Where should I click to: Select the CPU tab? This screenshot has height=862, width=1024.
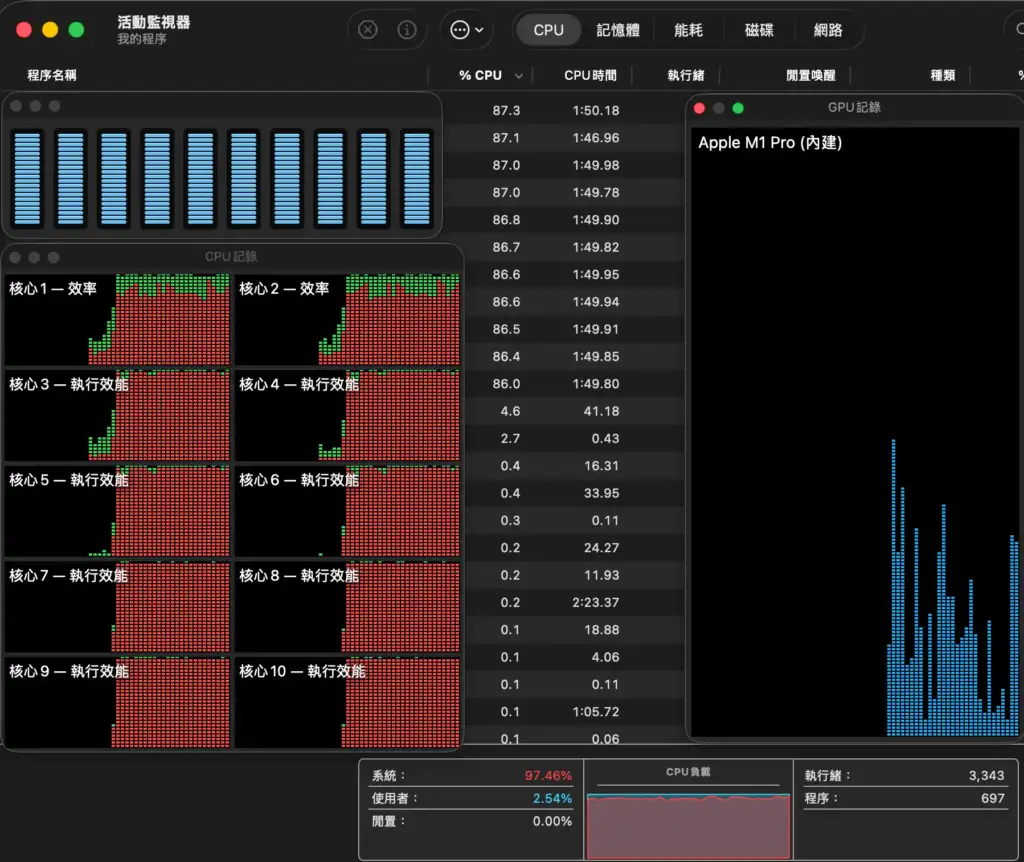548,30
